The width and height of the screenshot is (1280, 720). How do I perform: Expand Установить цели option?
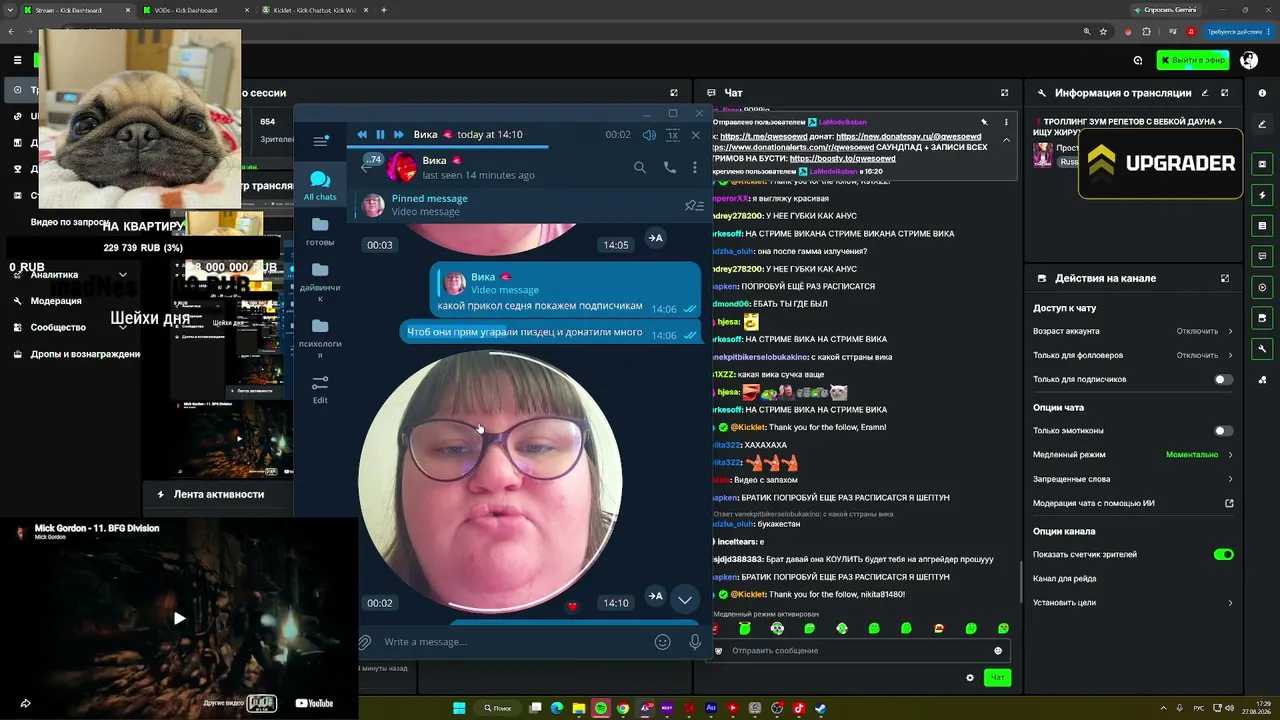click(x=1133, y=602)
